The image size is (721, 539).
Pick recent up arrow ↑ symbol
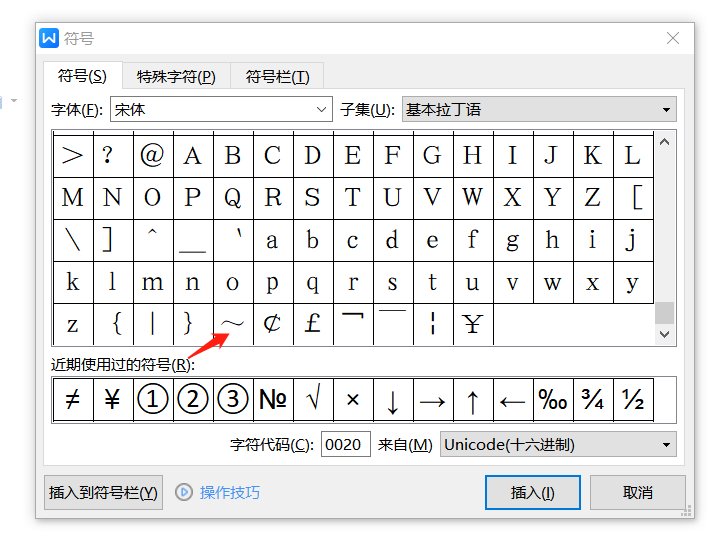[x=473, y=399]
